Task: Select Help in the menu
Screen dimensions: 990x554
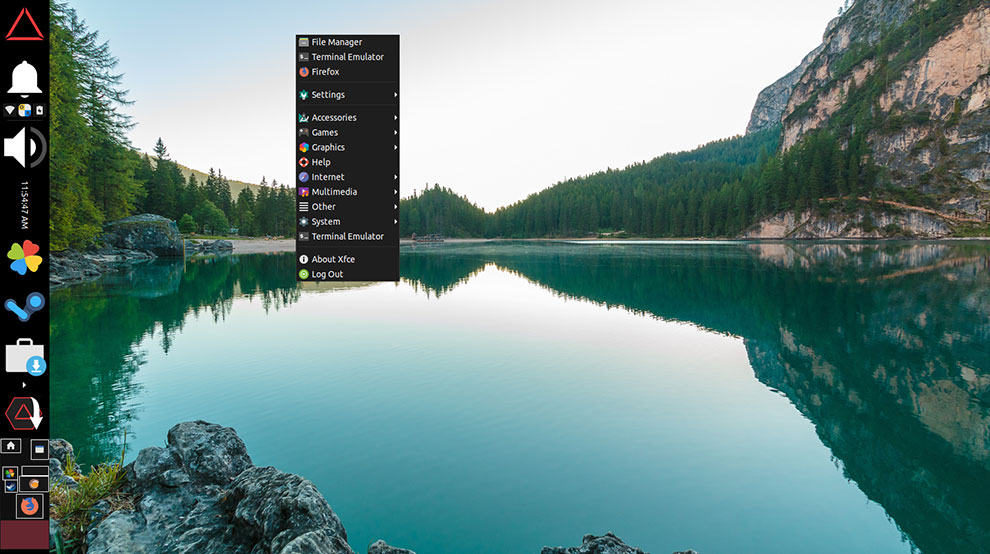Action: pyautogui.click(x=347, y=162)
